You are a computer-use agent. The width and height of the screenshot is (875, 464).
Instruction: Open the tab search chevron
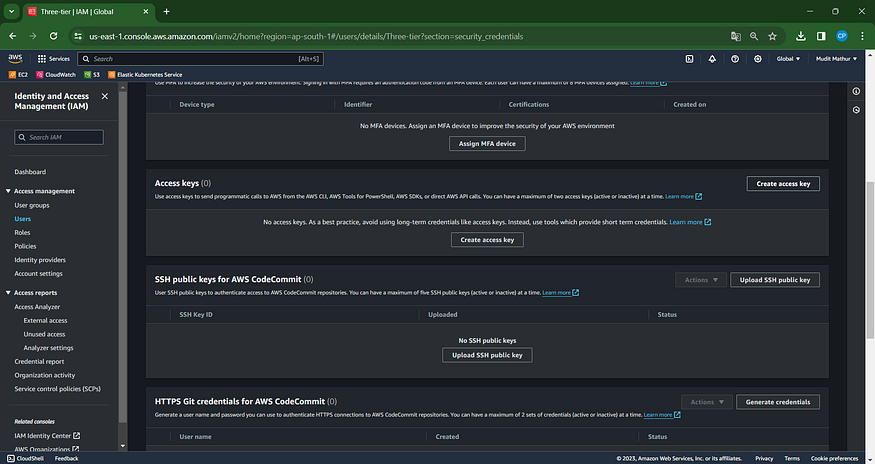(11, 11)
